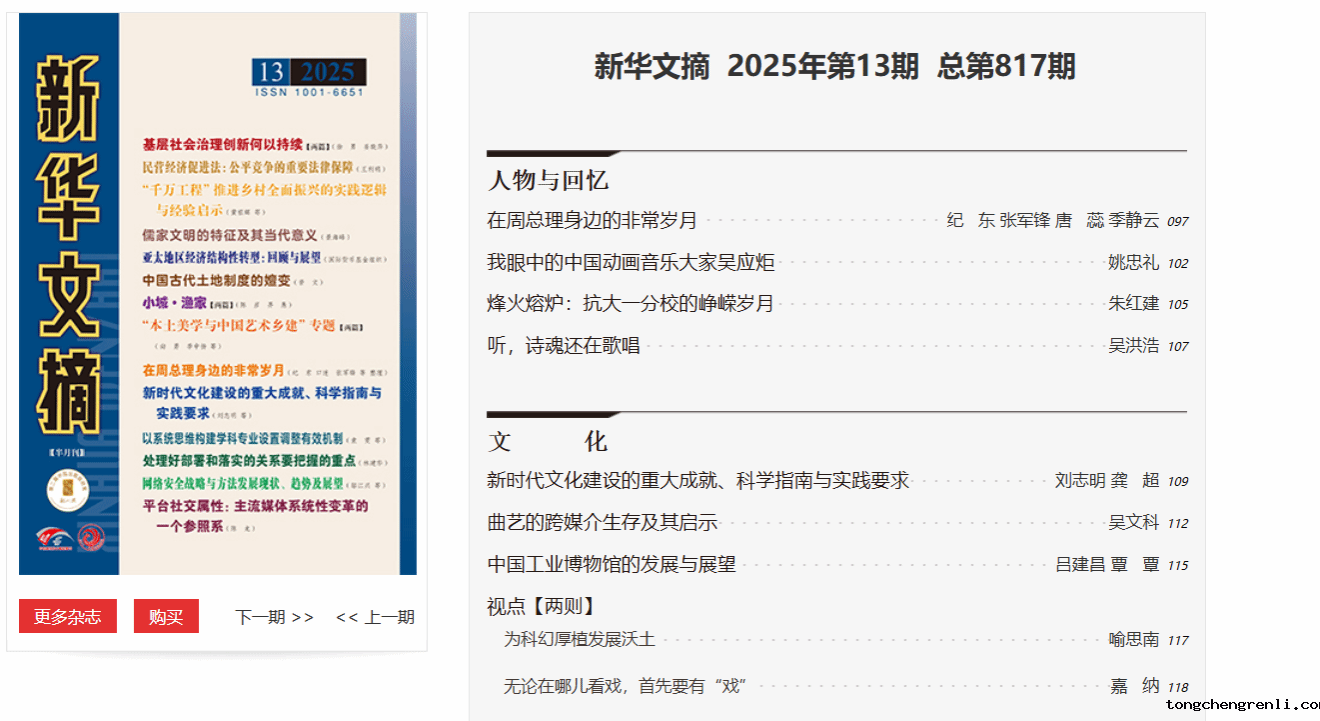The width and height of the screenshot is (1320, 721).
Task: Open article 无论在哪儿看戏,首先要有"戏"
Action: click(625, 686)
